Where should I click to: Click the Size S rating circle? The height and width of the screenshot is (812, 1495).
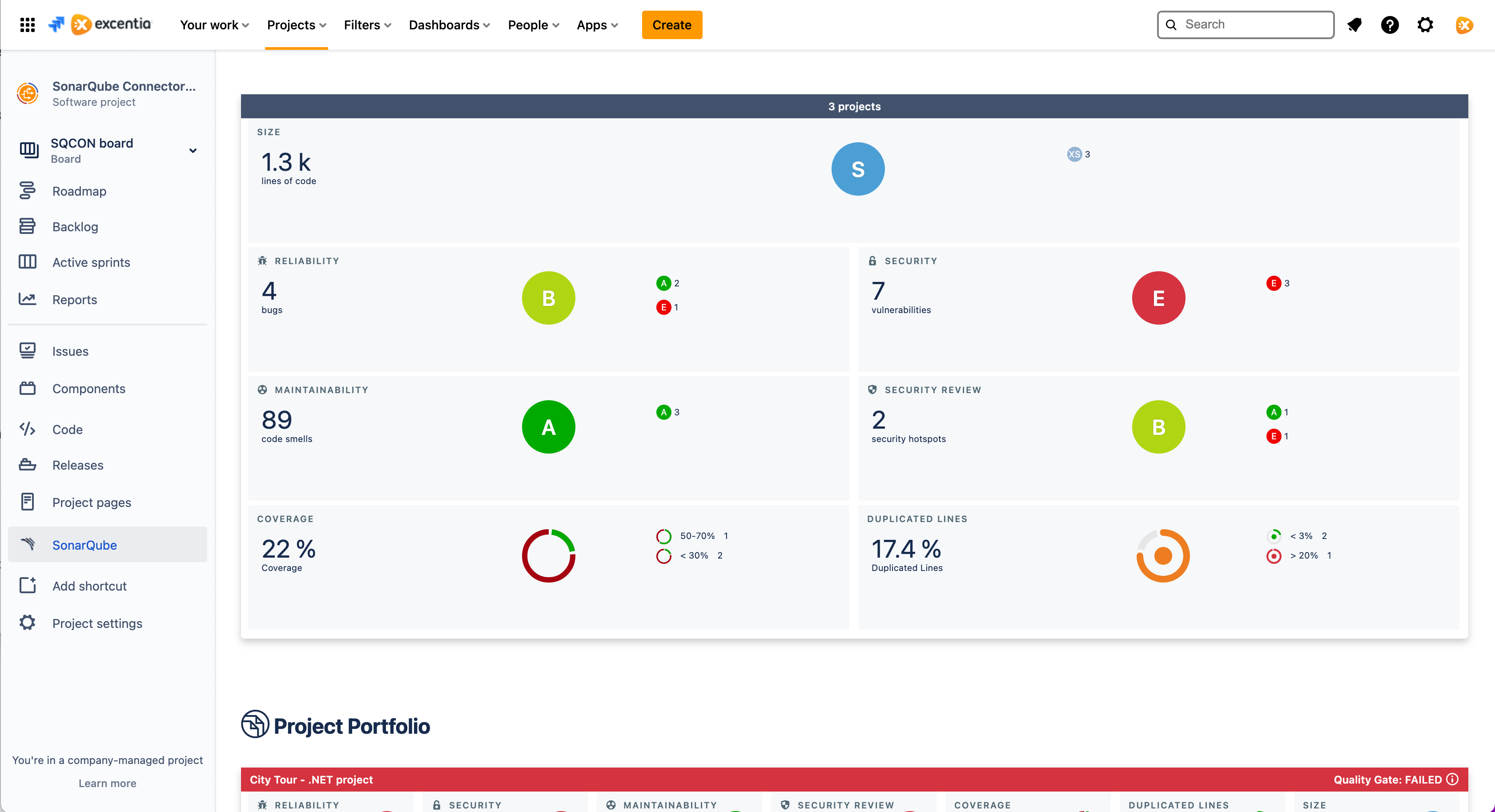(x=858, y=169)
